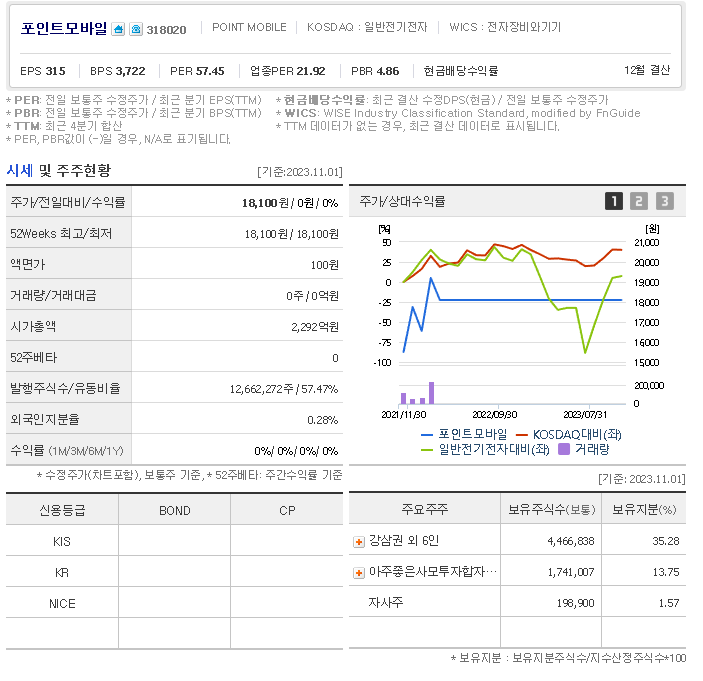Image resolution: width=703 pixels, height=681 pixels.
Task: Click the 시가총액 2,292억원 value
Action: (x=315, y=327)
